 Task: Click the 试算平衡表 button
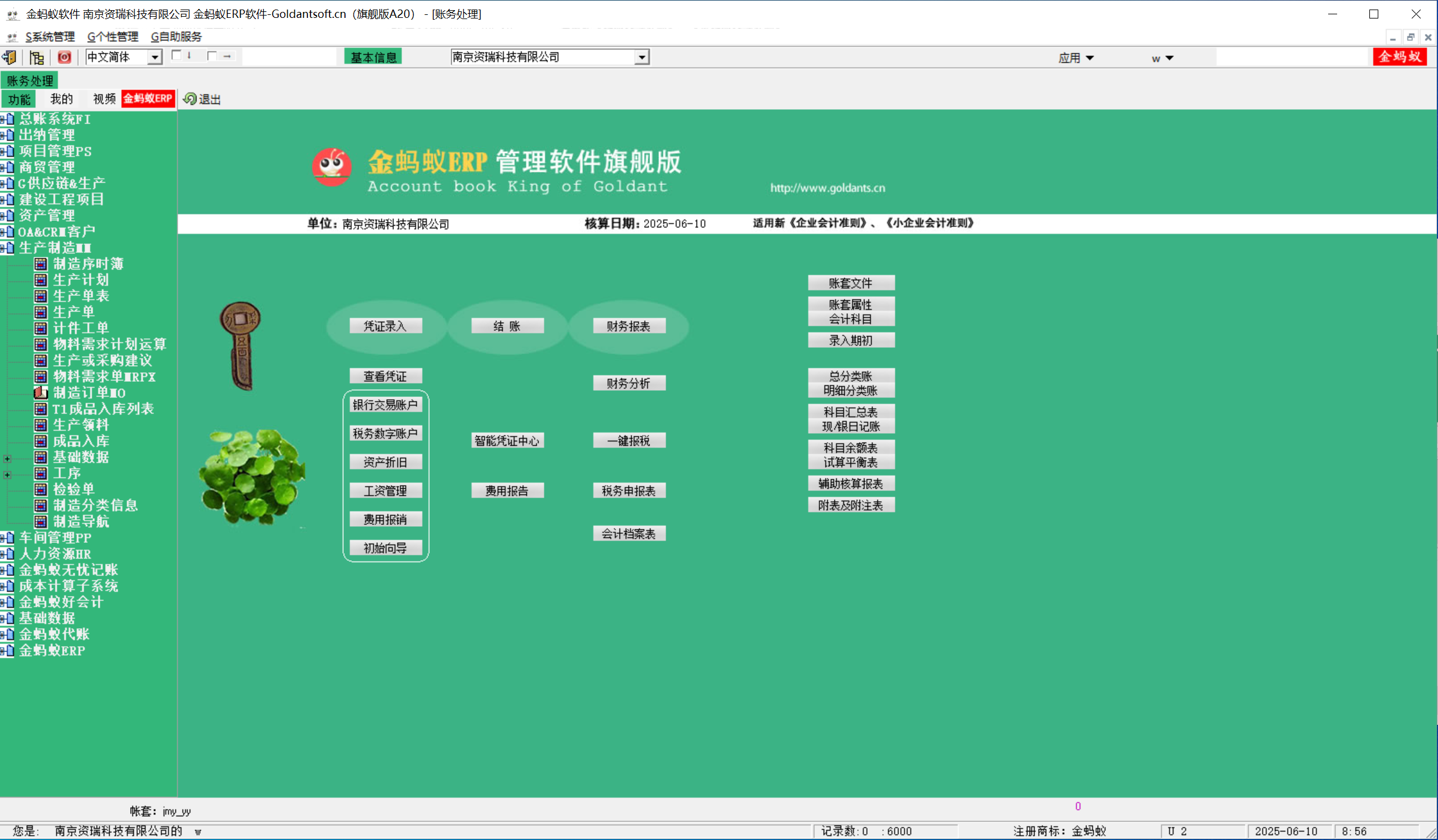coord(851,462)
